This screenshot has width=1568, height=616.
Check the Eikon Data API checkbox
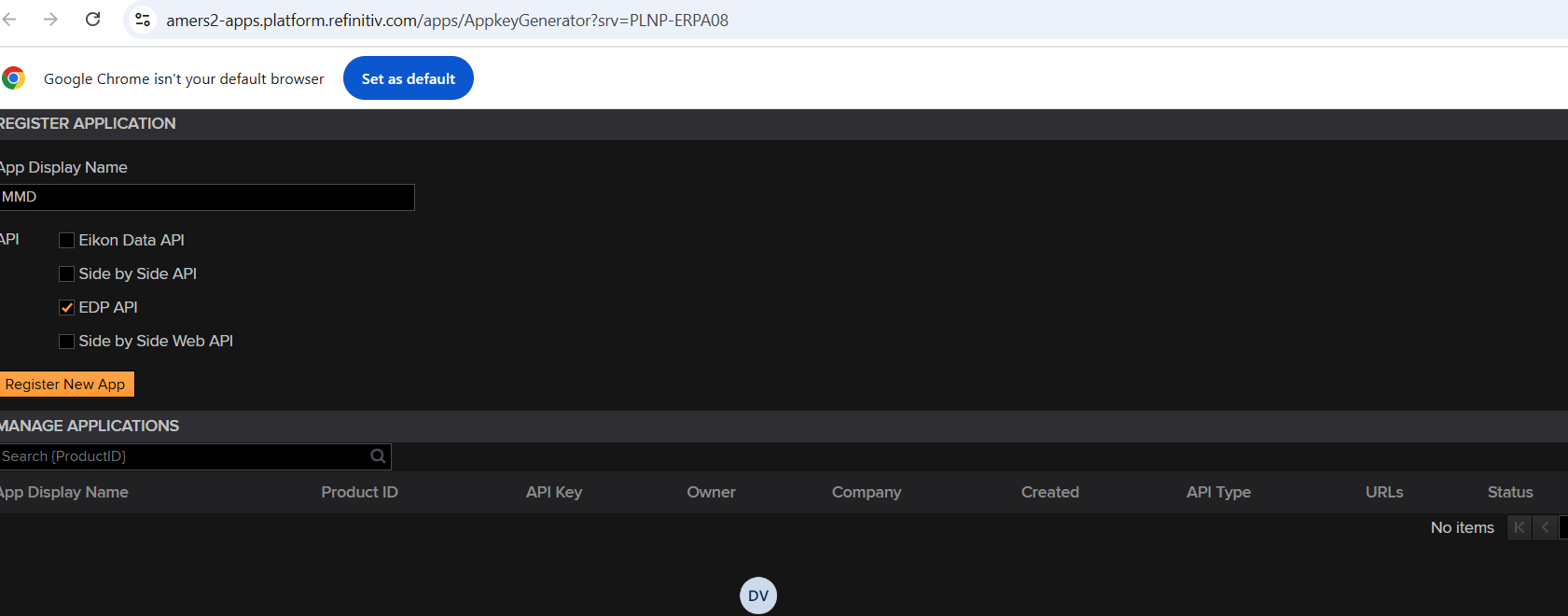[66, 240]
